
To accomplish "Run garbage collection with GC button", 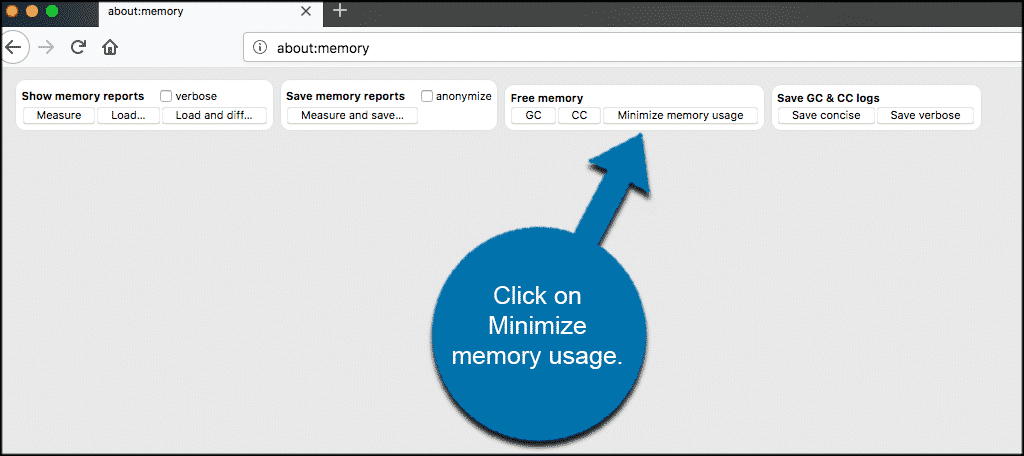I will pos(533,115).
